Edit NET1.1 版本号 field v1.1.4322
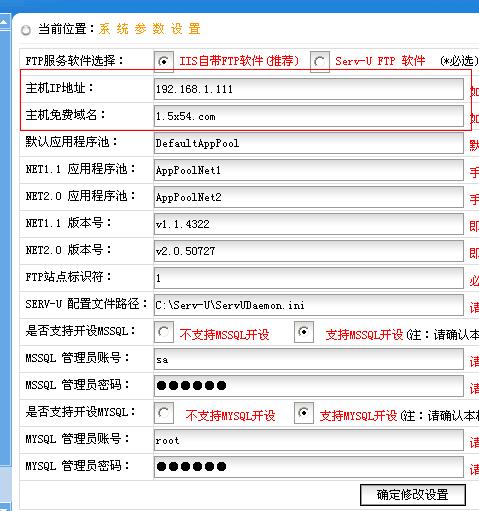This screenshot has width=479, height=511. (x=309, y=224)
